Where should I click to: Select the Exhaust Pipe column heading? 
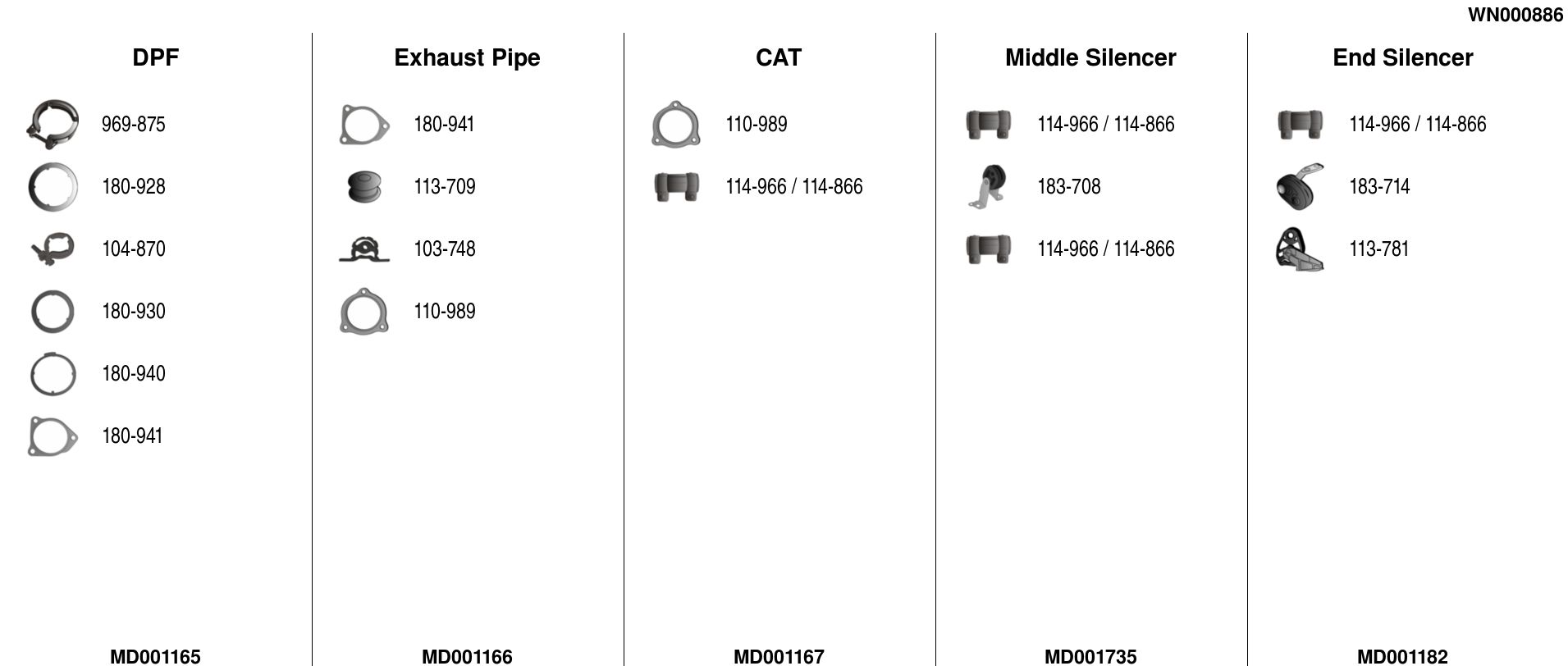467,57
